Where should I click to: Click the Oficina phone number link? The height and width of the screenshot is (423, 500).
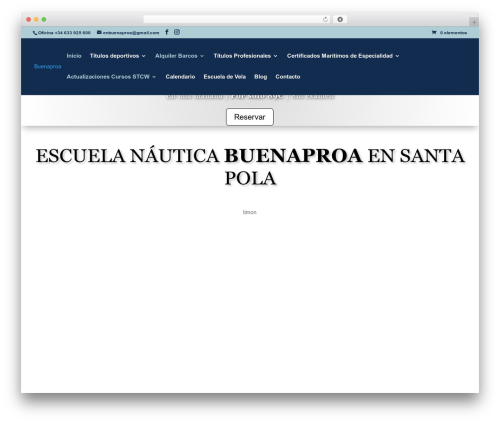click(64, 33)
